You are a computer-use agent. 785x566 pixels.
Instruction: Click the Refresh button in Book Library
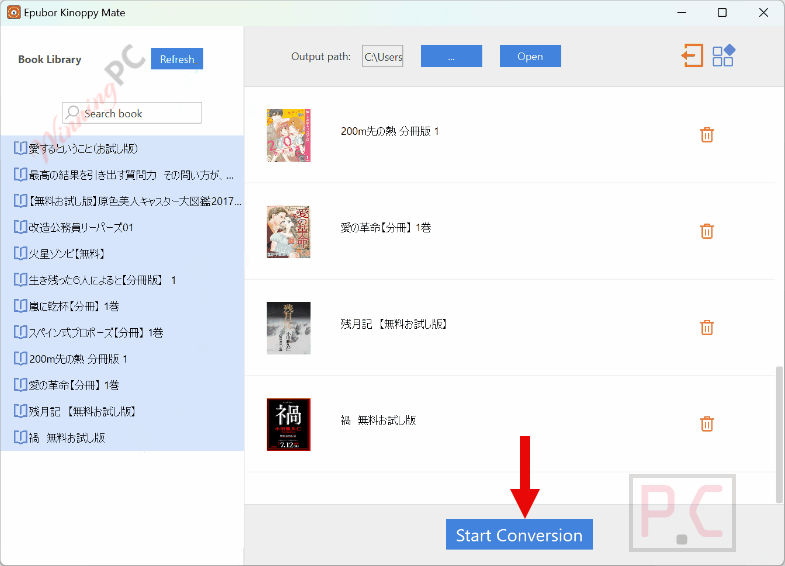[177, 59]
